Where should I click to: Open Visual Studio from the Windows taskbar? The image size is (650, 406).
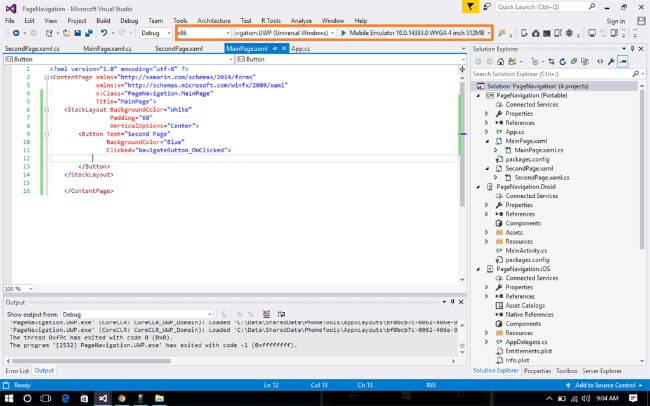pos(102,398)
